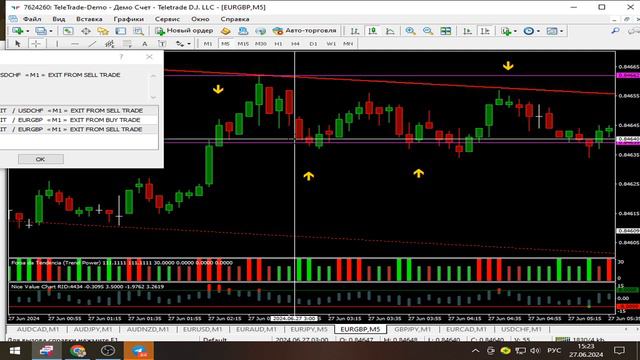Draw a horizontal line tool
The height and width of the screenshot is (360, 640).
click(75, 44)
